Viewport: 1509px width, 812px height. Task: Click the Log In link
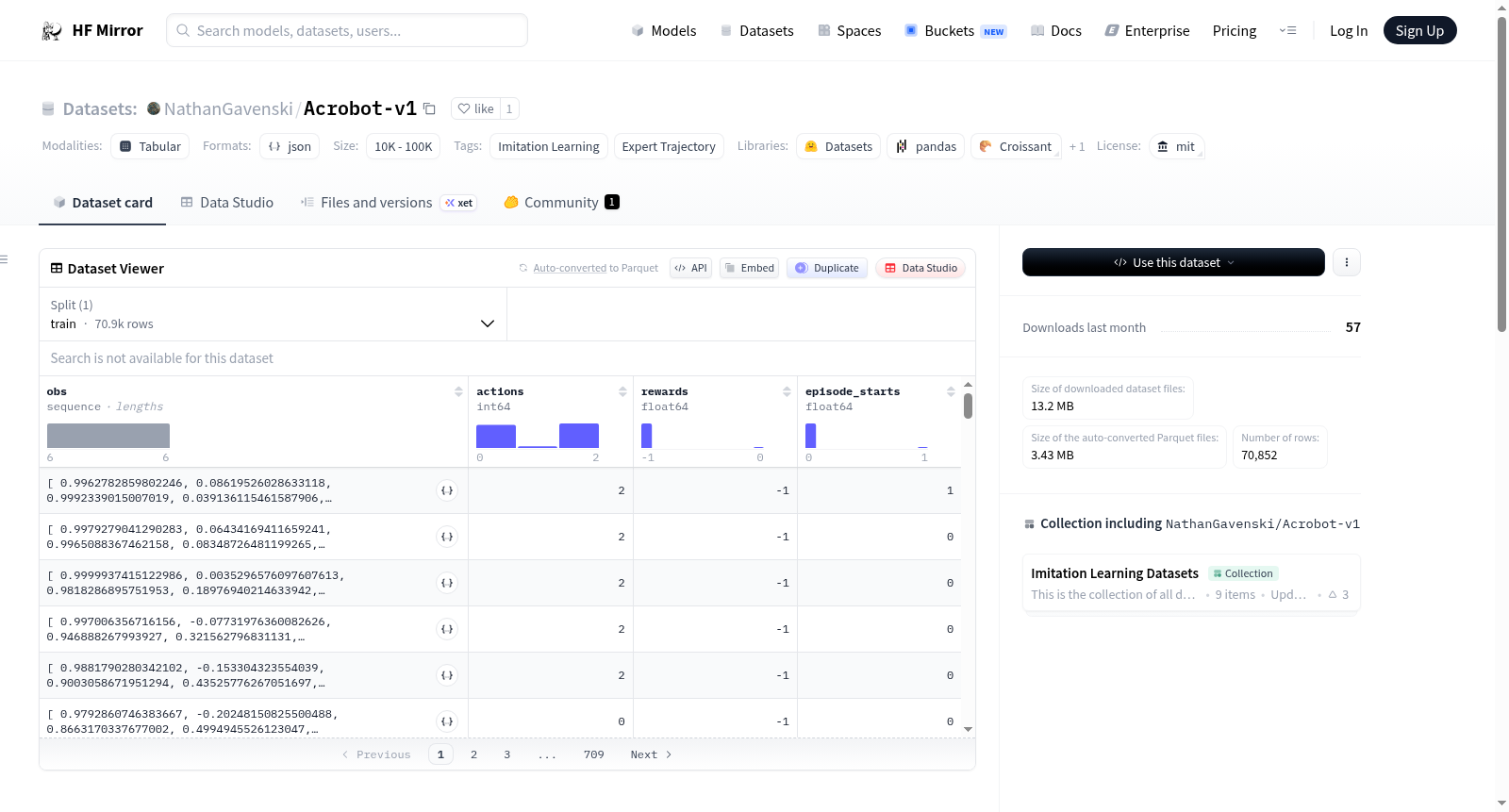1349,31
